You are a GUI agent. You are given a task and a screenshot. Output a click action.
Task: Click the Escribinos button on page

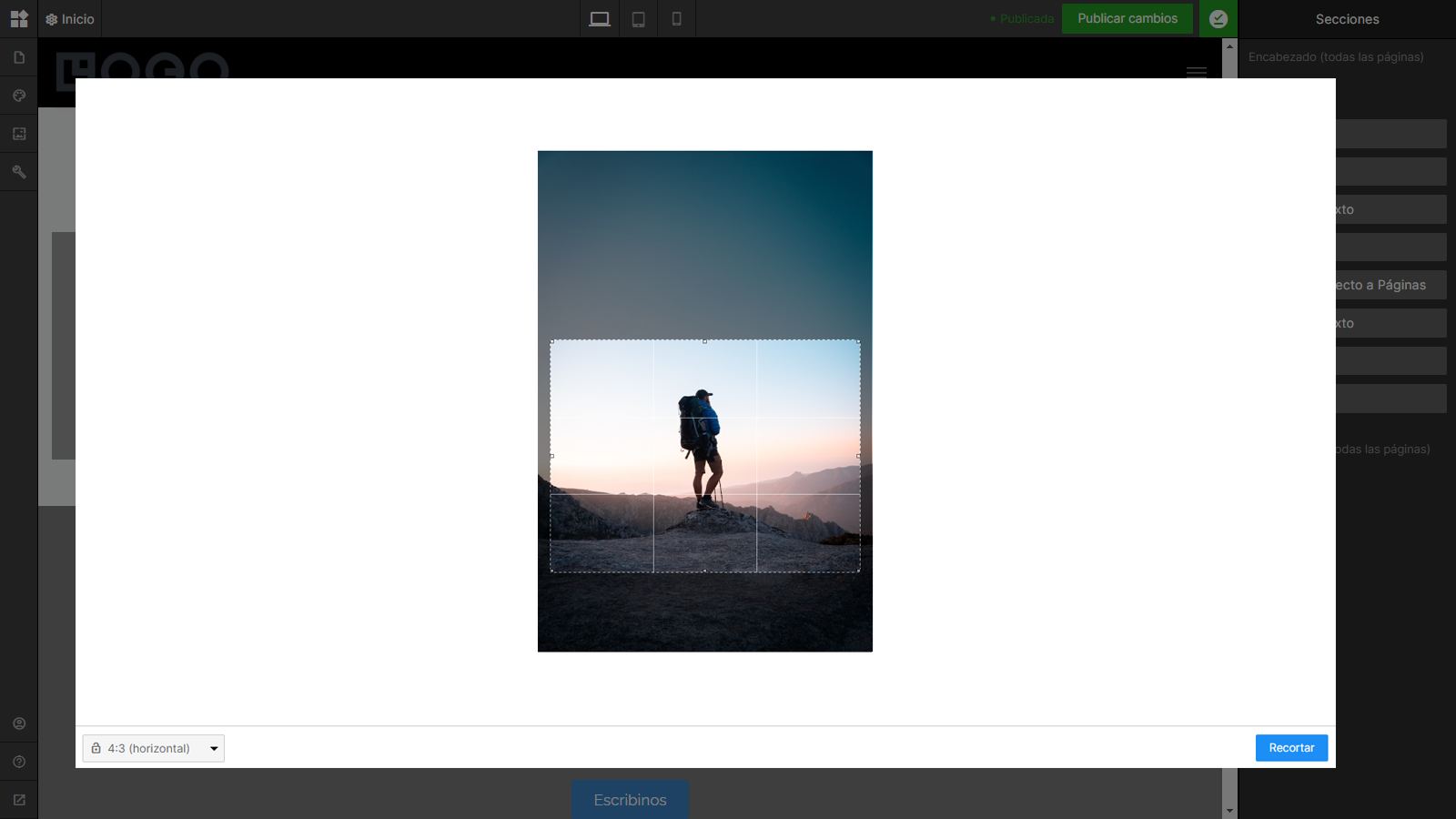(630, 800)
